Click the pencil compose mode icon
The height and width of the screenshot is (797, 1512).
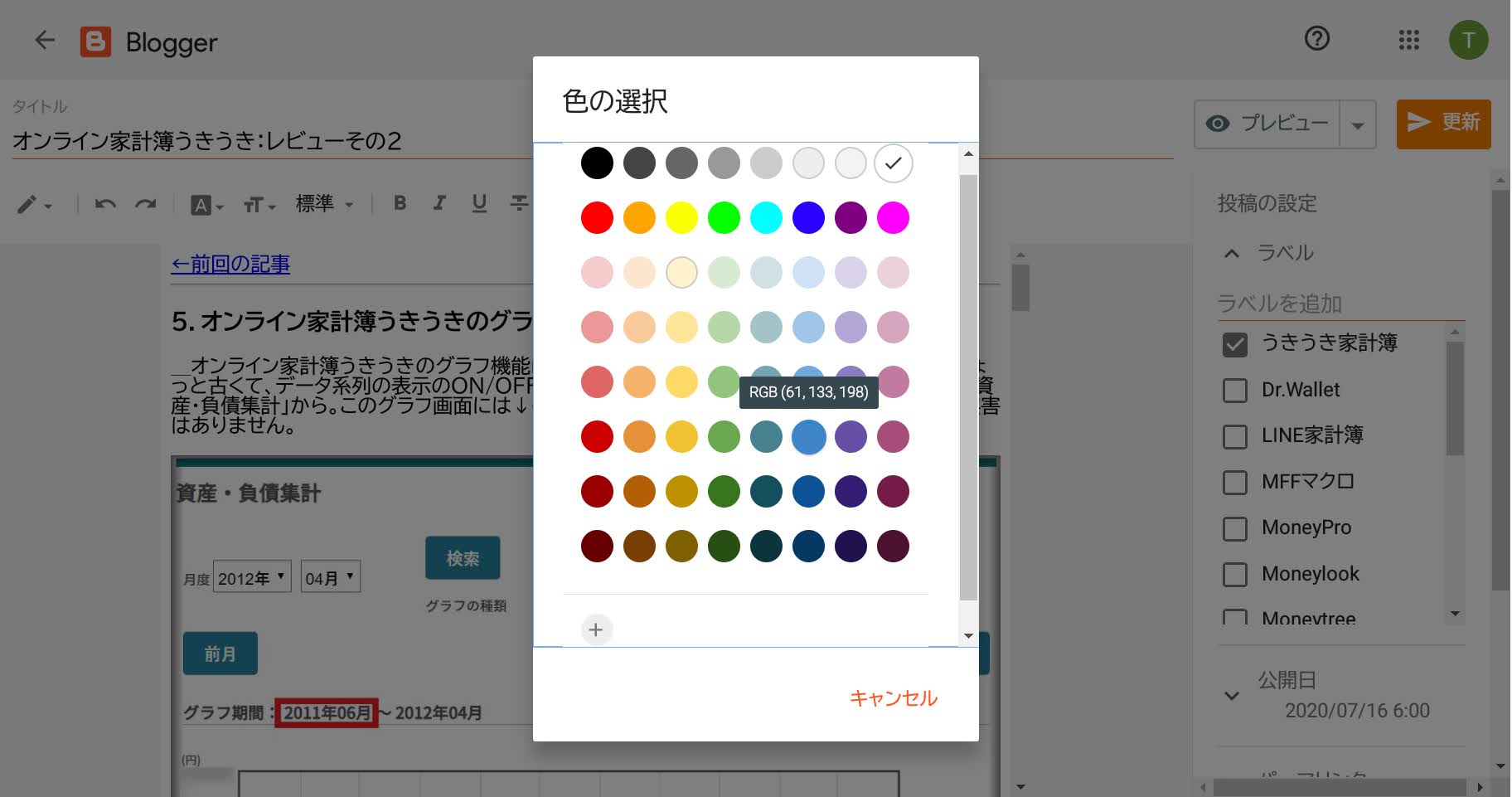28,204
